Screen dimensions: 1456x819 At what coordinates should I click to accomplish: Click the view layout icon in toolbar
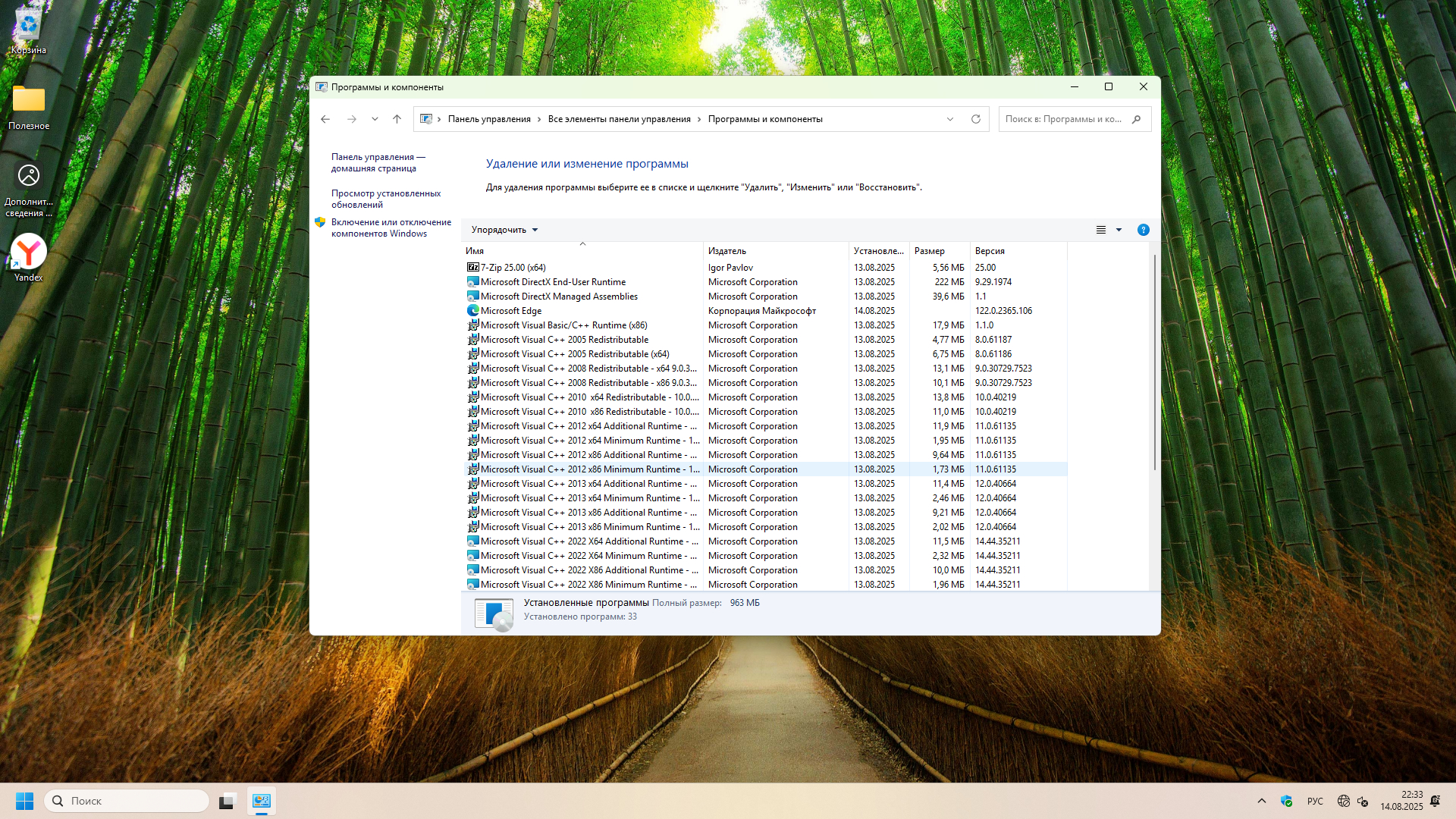(1101, 230)
